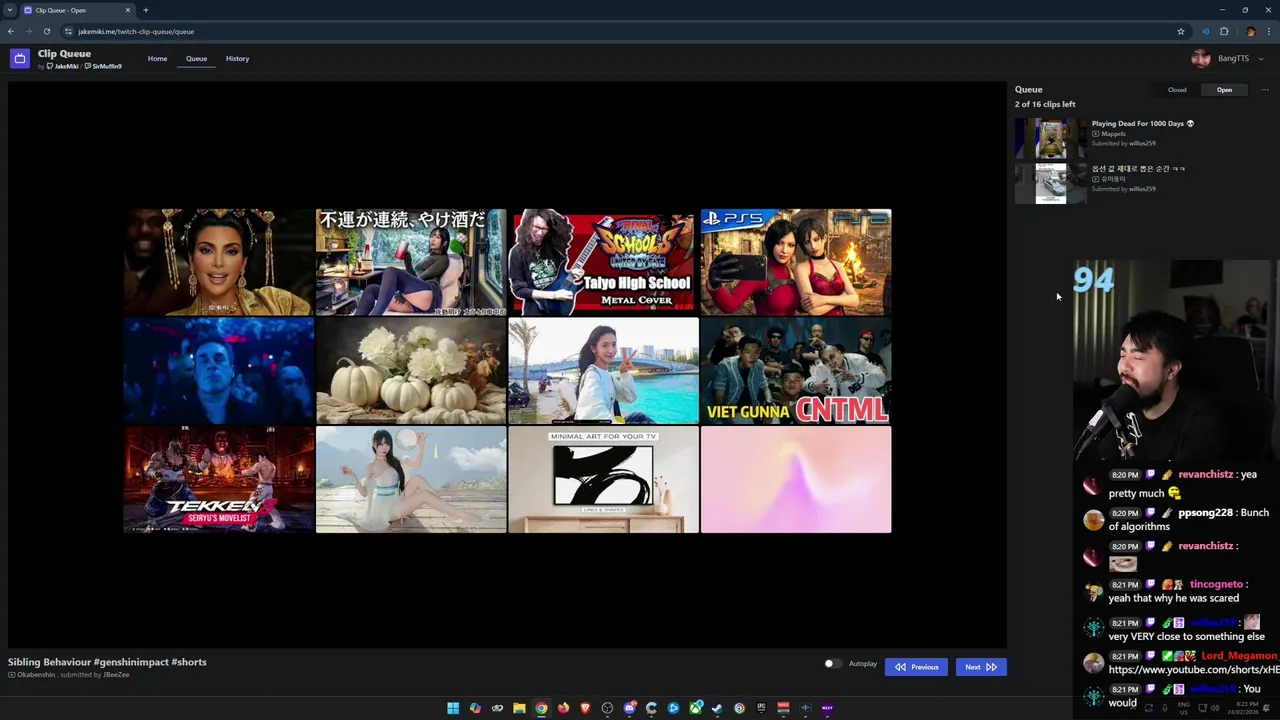Screen dimensions: 1280x720
Task: Click ppsong228 username in chat
Action: 1205,512
